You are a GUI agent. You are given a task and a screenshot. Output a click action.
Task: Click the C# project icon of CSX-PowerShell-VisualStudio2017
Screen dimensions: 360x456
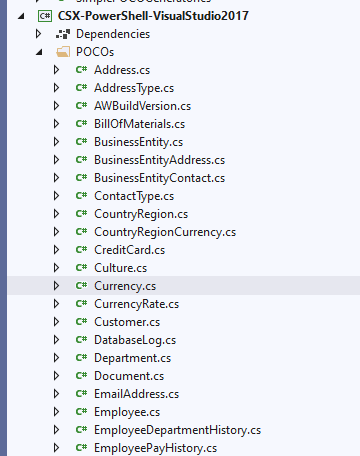click(x=45, y=16)
